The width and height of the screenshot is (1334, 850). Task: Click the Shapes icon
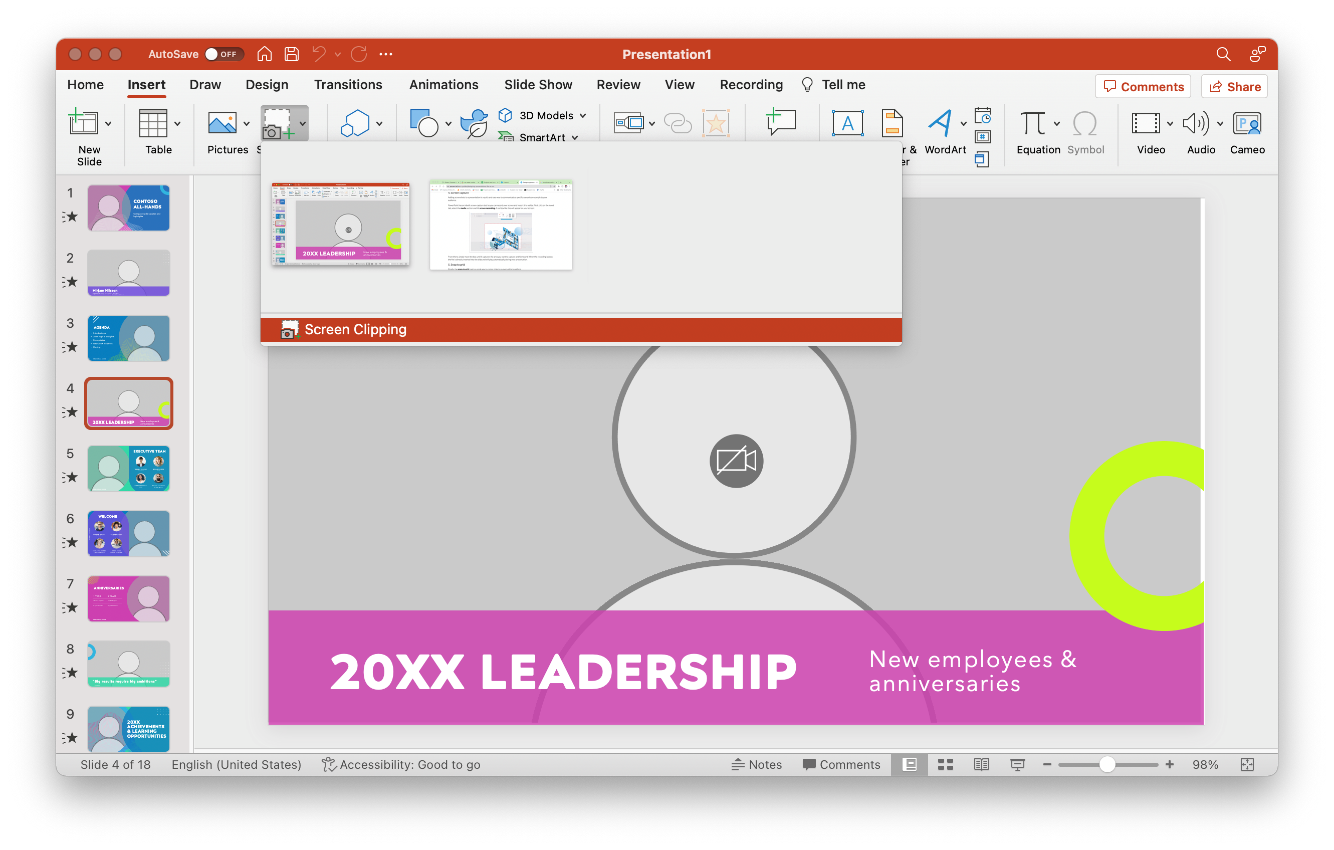coord(425,123)
